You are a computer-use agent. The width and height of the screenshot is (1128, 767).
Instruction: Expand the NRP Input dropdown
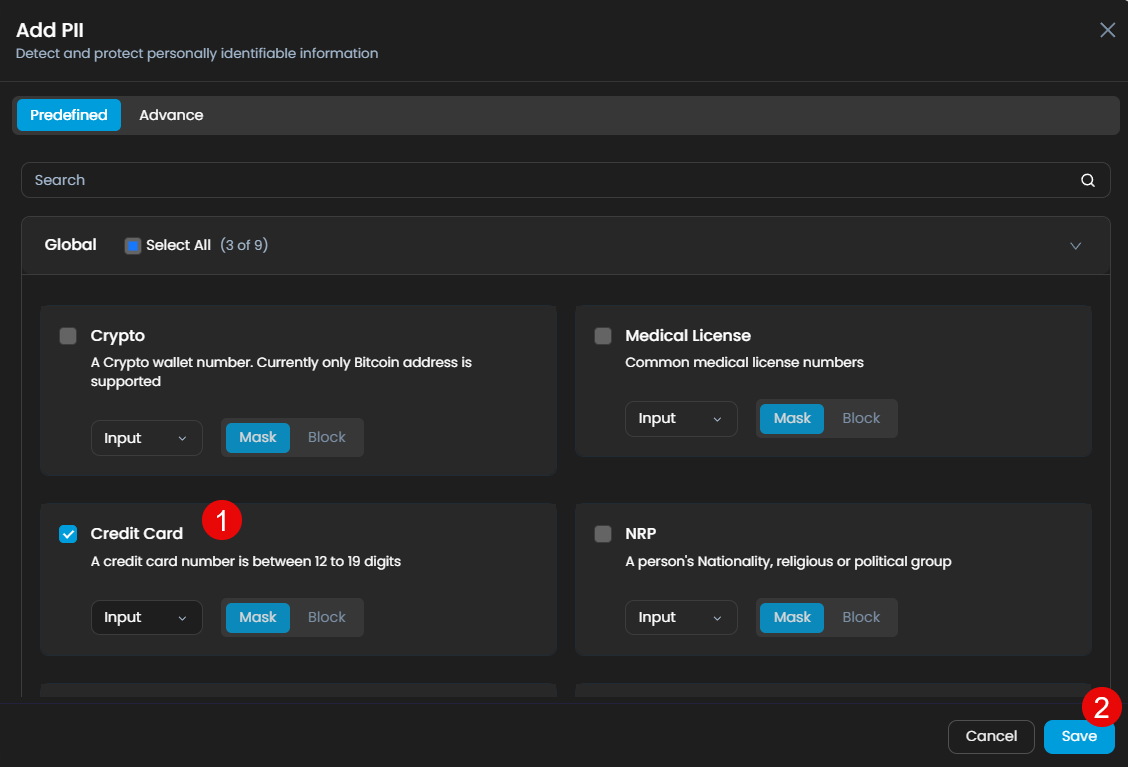click(x=681, y=617)
